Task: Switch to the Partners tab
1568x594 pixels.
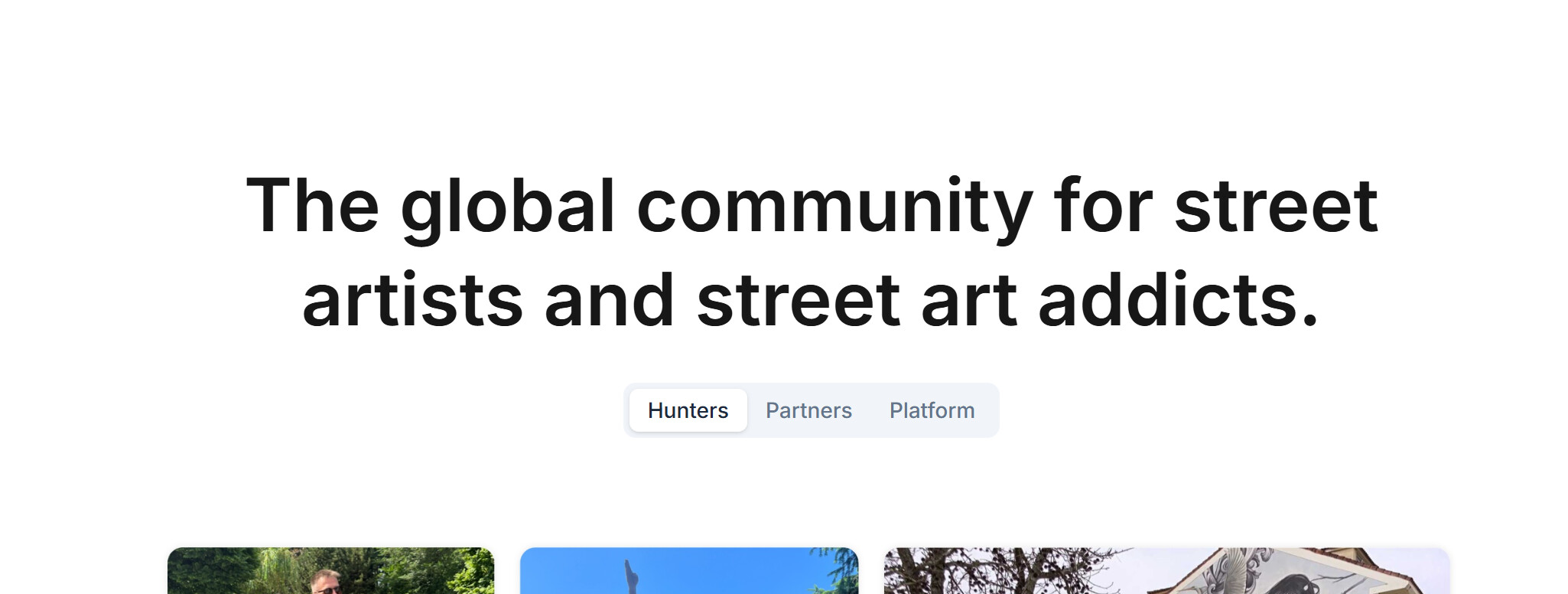Action: (808, 410)
